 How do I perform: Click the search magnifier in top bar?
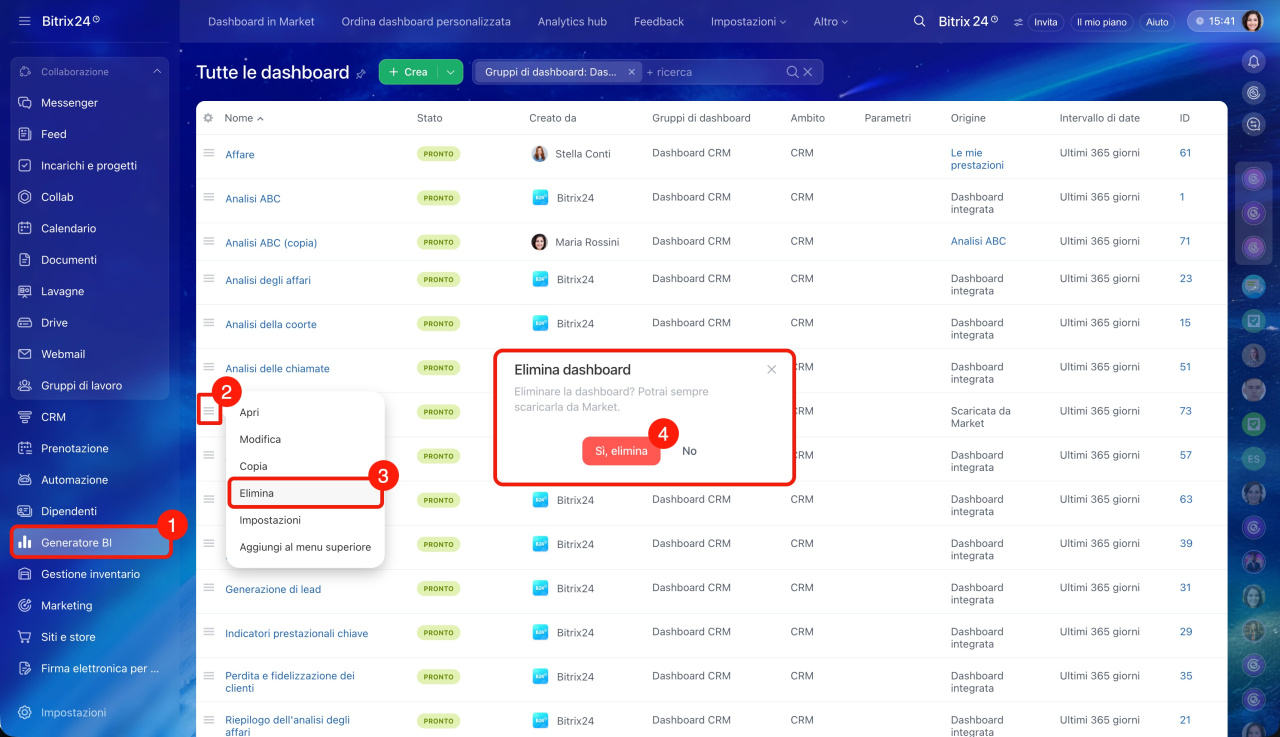pyautogui.click(x=919, y=21)
